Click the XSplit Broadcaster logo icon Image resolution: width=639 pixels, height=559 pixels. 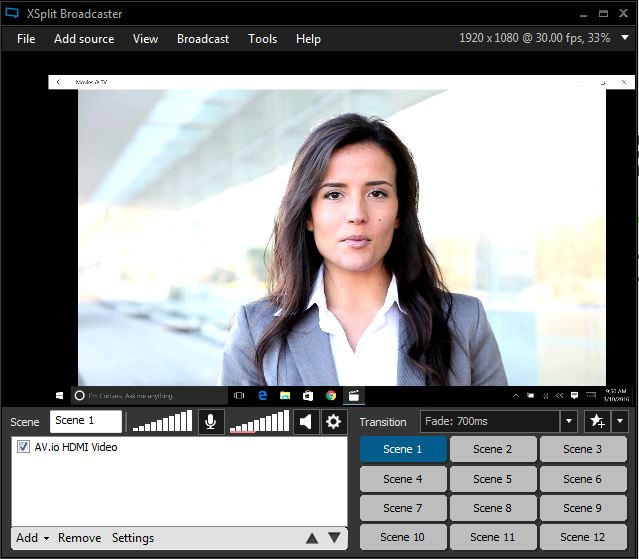pos(12,14)
